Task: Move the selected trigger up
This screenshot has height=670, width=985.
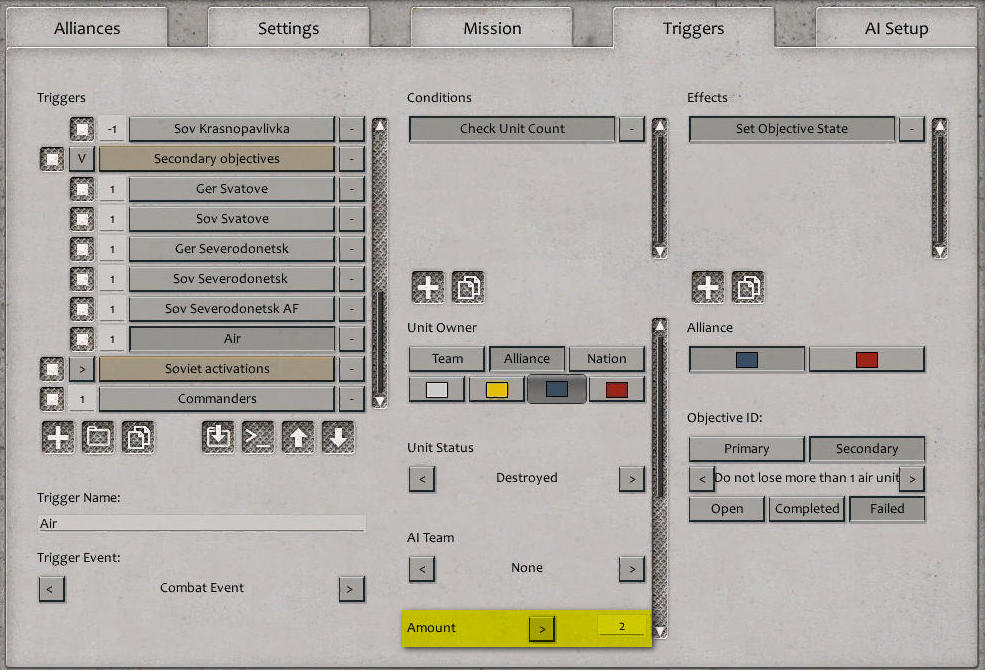Action: pyautogui.click(x=298, y=437)
